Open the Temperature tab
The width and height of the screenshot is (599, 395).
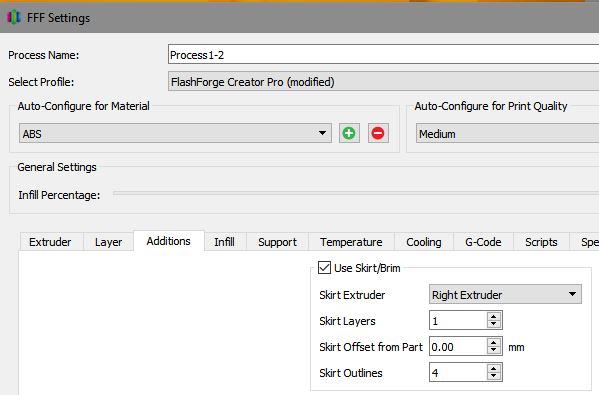(x=351, y=242)
